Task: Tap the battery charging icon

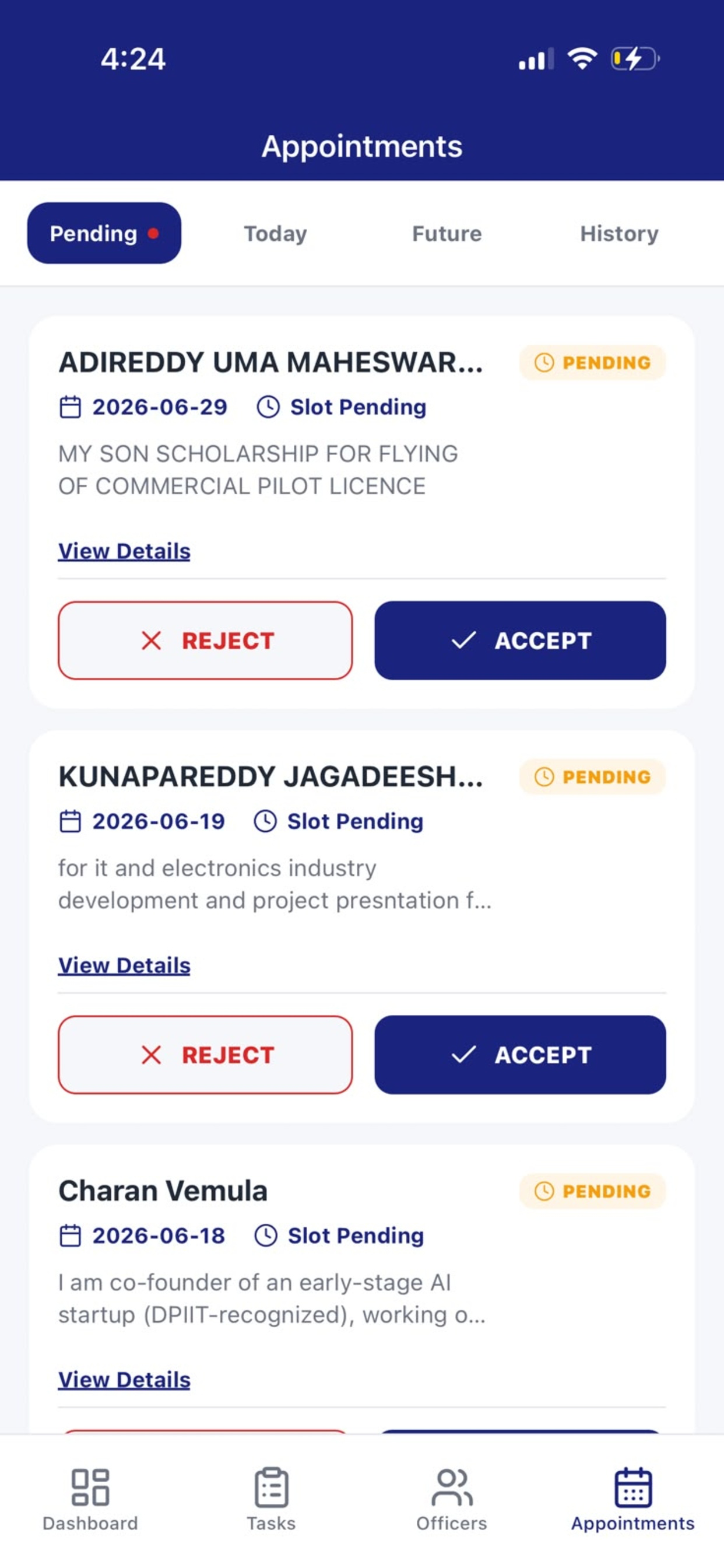Action: click(635, 59)
